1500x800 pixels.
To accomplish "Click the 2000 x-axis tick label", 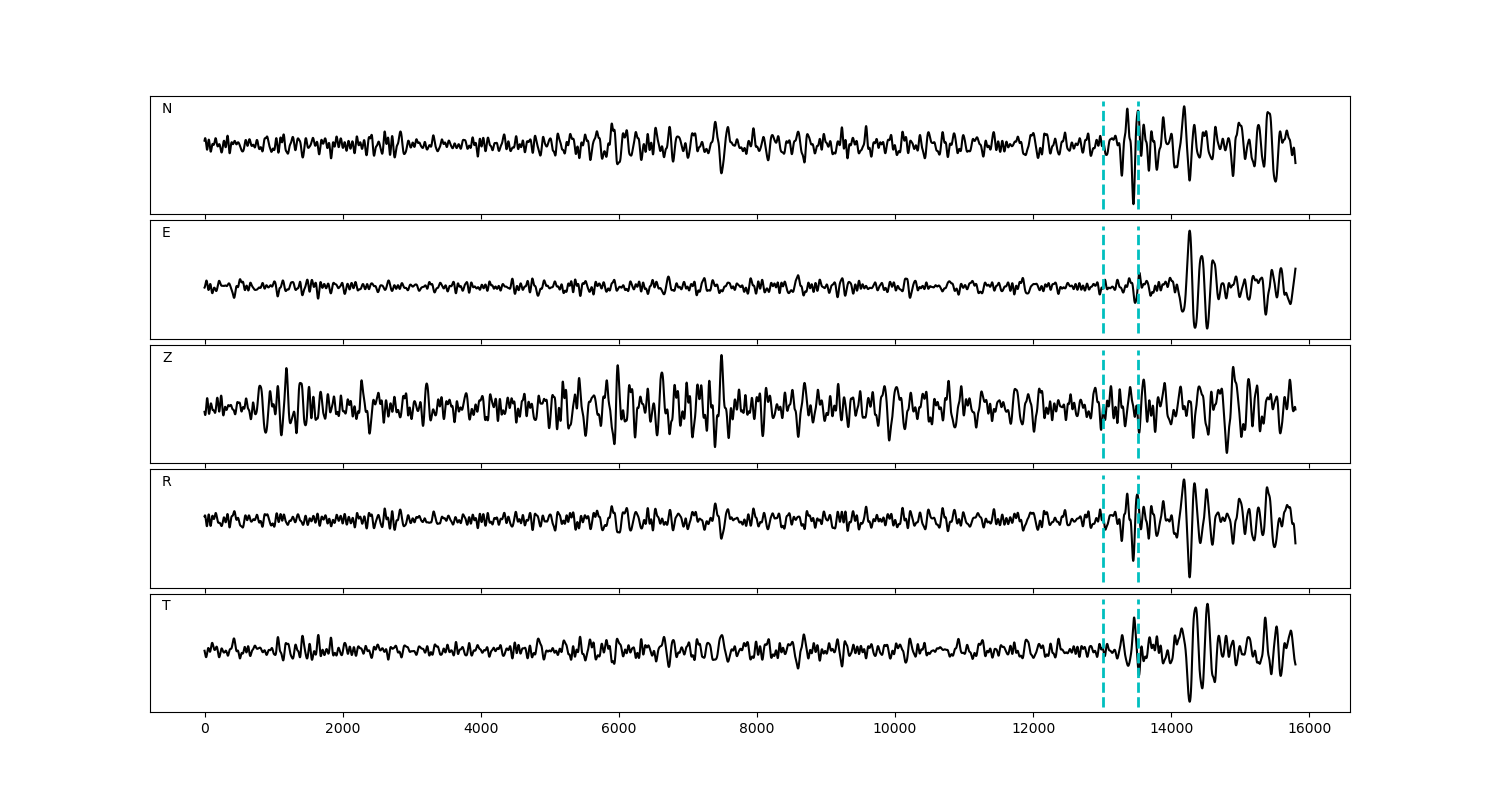I will (x=343, y=730).
